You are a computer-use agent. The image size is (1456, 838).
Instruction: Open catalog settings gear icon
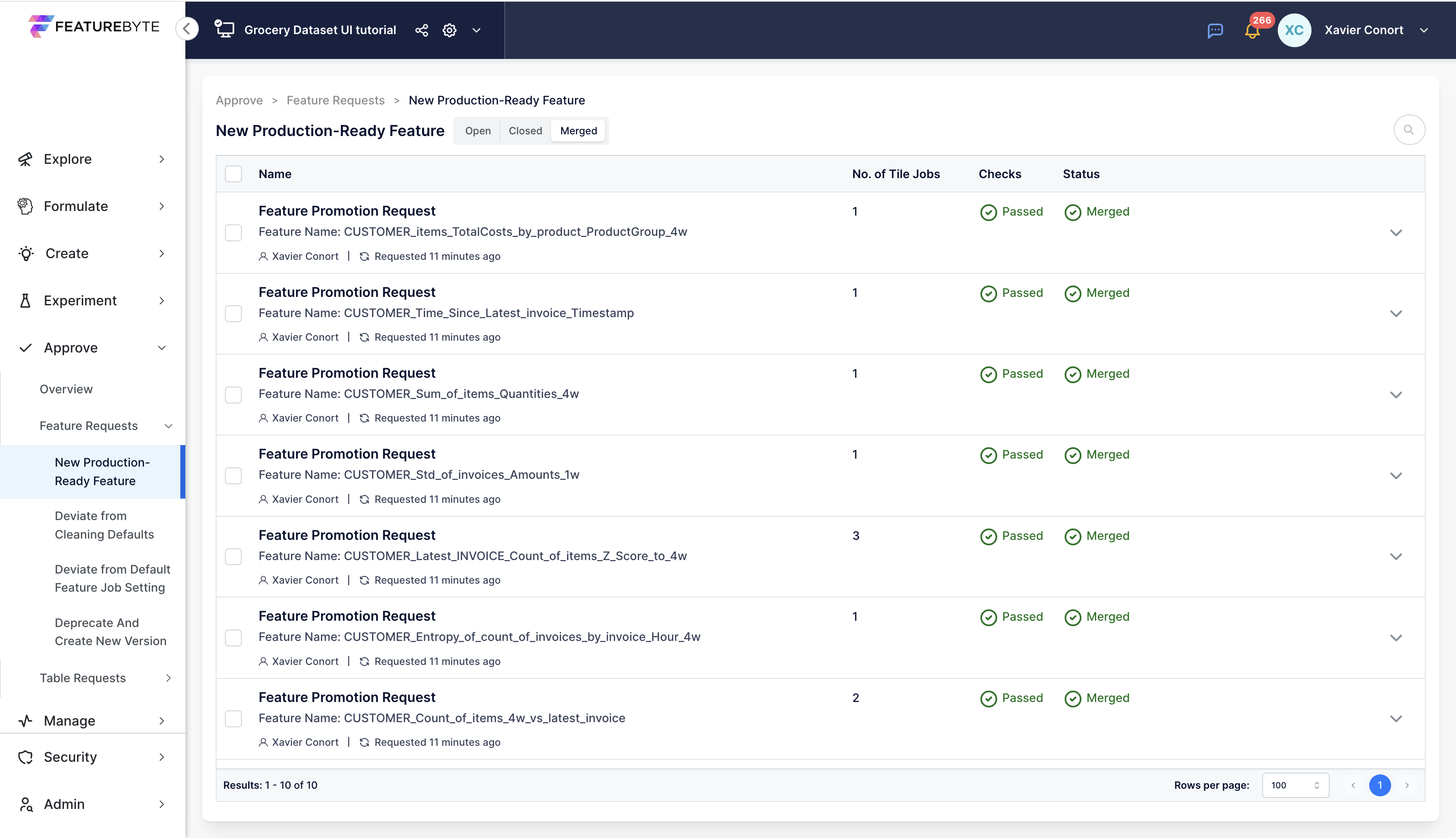(450, 30)
